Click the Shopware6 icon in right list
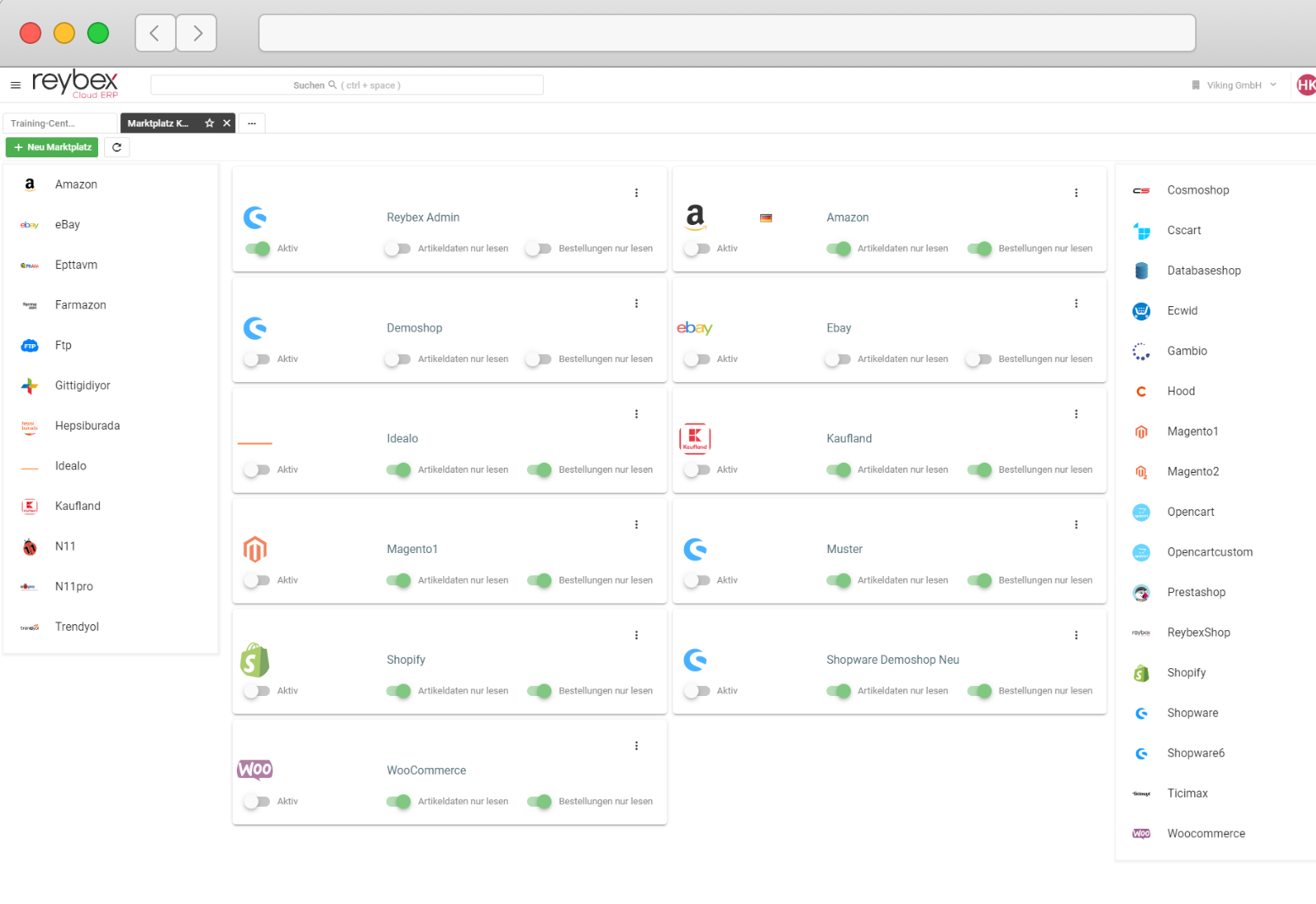Image resolution: width=1316 pixels, height=904 pixels. [x=1141, y=753]
